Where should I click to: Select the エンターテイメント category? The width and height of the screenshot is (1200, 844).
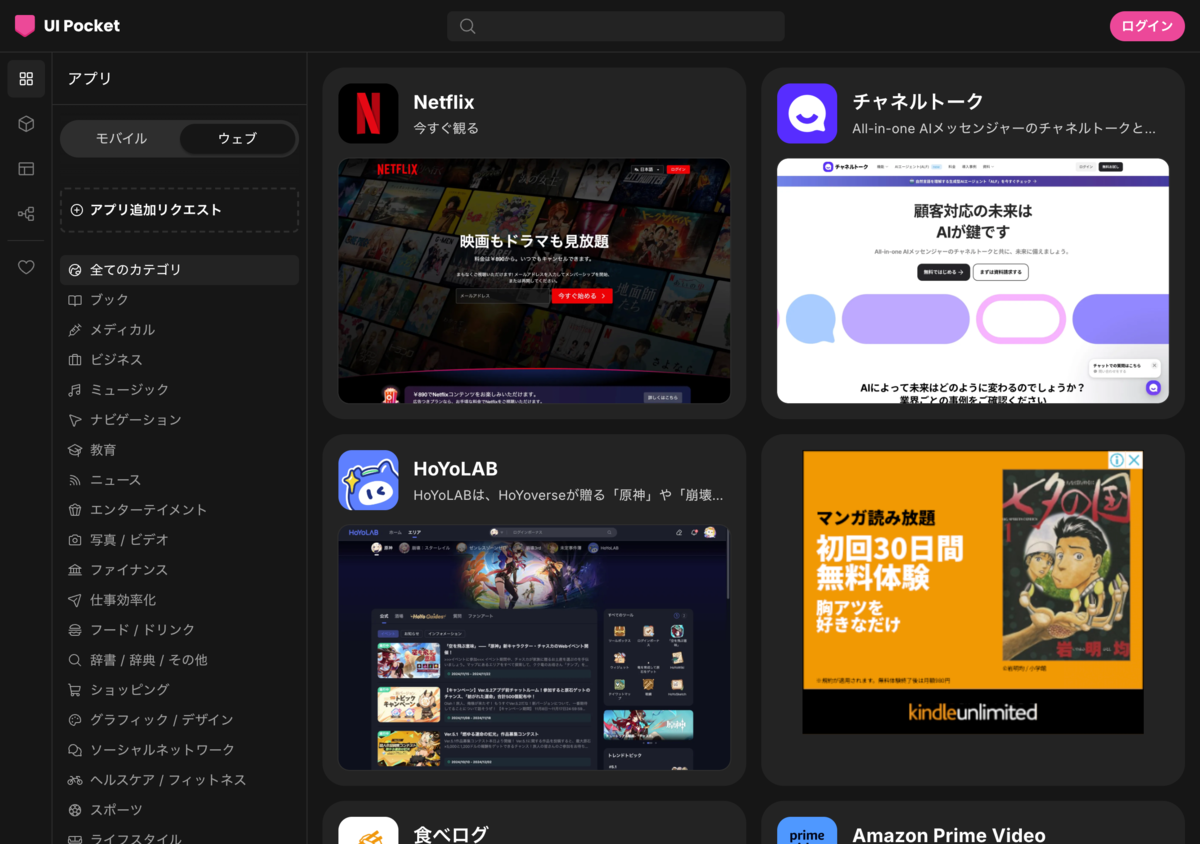point(179,510)
